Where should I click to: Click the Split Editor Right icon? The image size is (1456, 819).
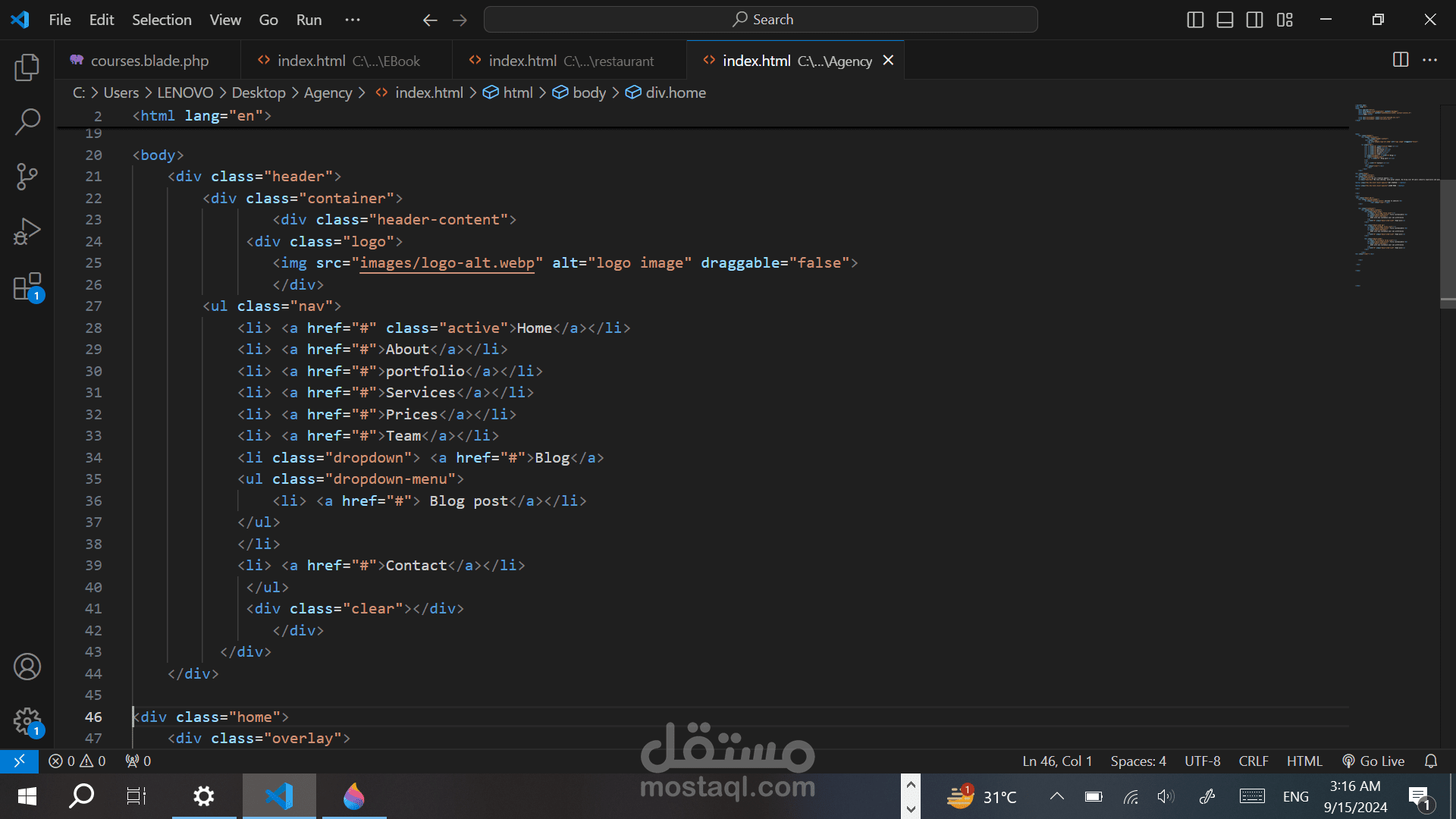click(x=1401, y=60)
